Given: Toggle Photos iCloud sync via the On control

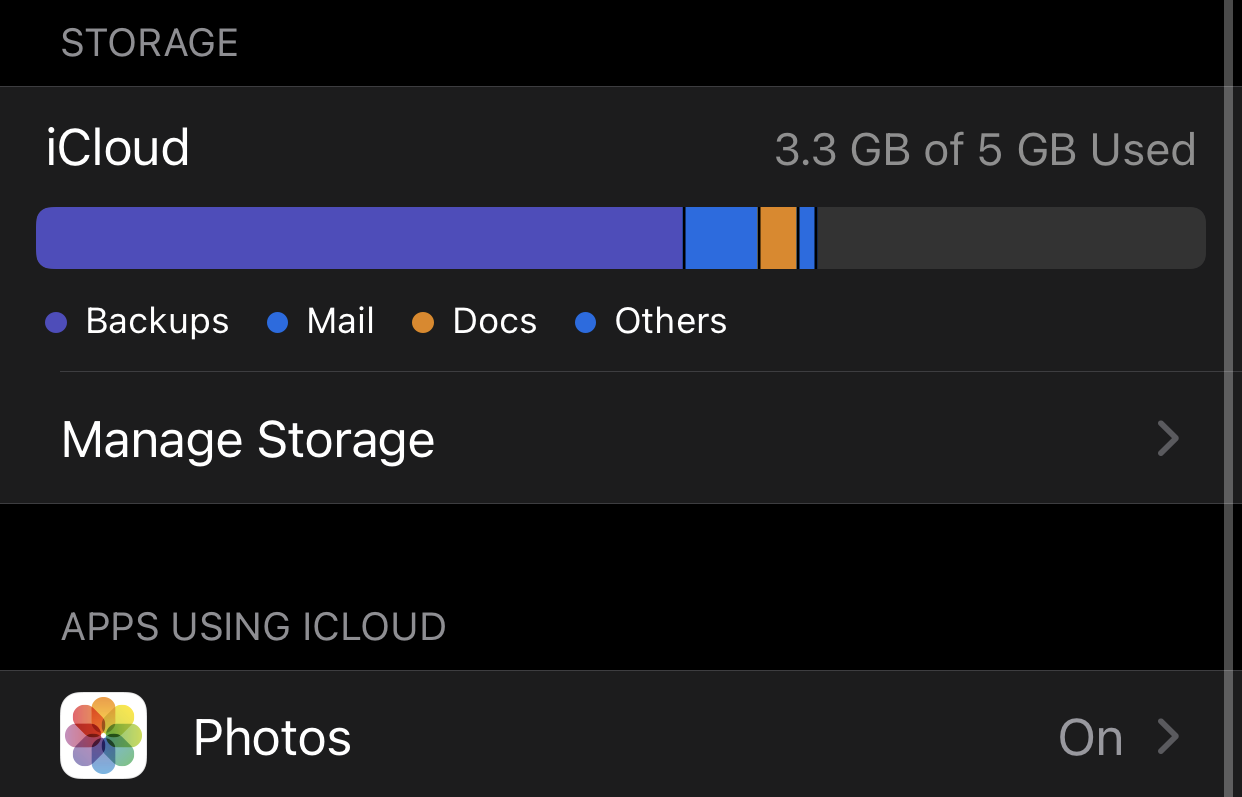Looking at the screenshot, I should click(1090, 737).
